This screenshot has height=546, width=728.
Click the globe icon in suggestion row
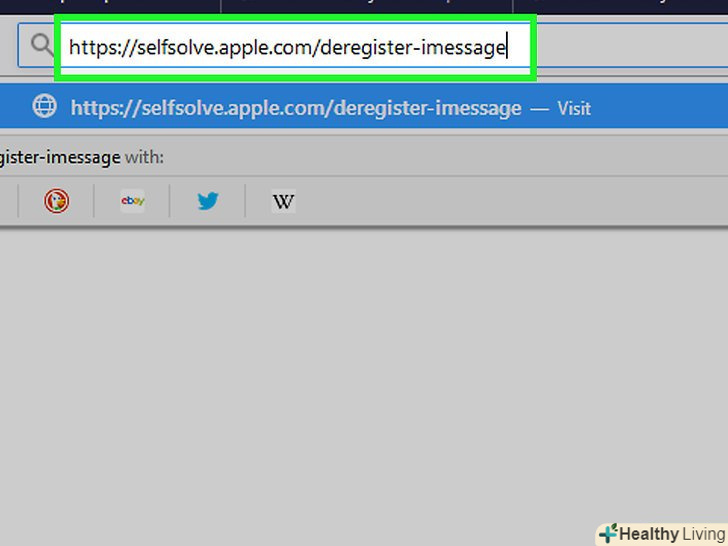(x=45, y=106)
